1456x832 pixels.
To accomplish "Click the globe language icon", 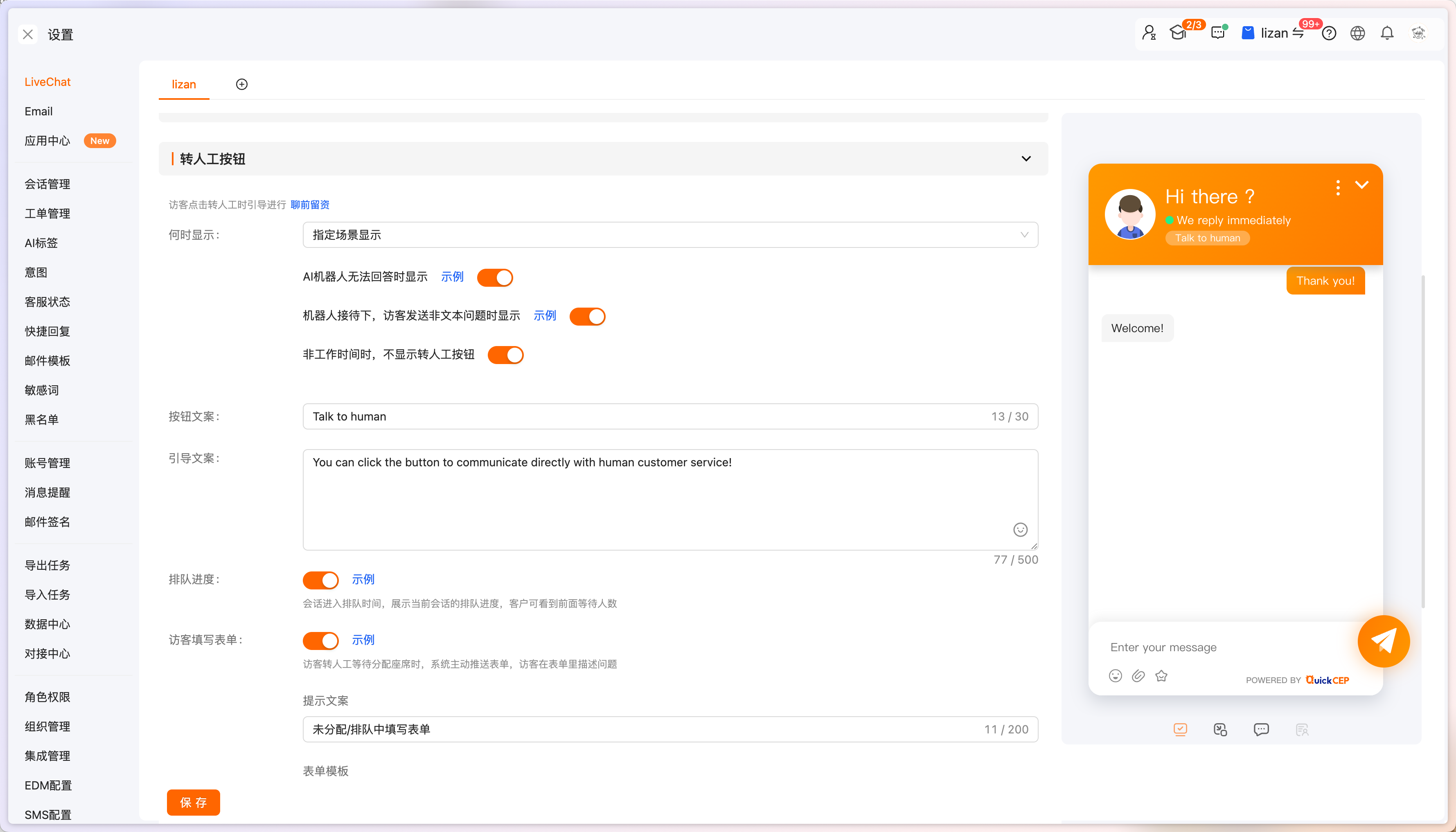I will coord(1358,34).
